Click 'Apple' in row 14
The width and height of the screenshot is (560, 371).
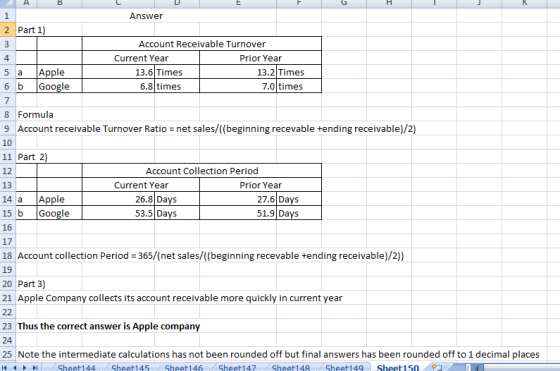pos(59,199)
